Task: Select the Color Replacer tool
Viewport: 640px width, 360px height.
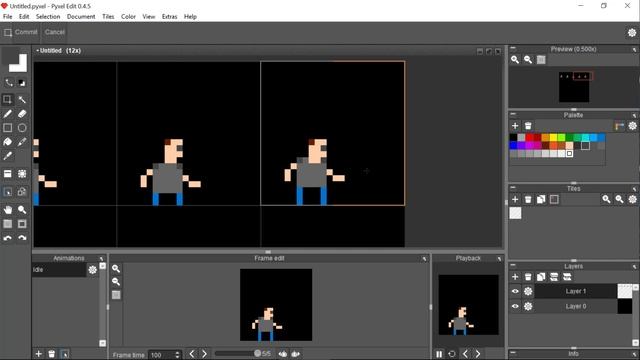Action: (22, 142)
